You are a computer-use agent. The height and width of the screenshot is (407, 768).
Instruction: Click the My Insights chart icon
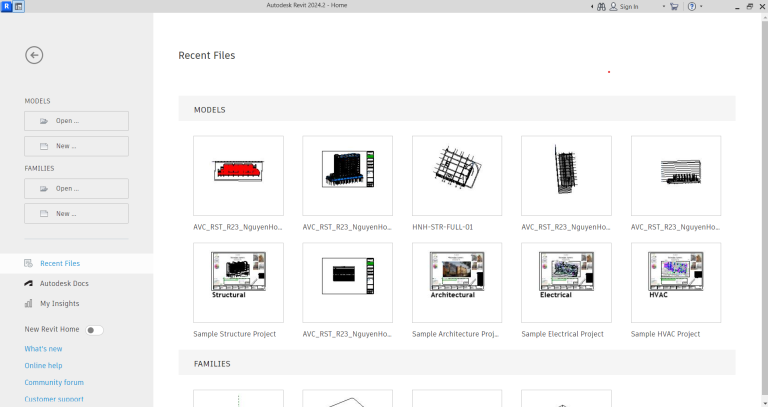[x=28, y=304]
